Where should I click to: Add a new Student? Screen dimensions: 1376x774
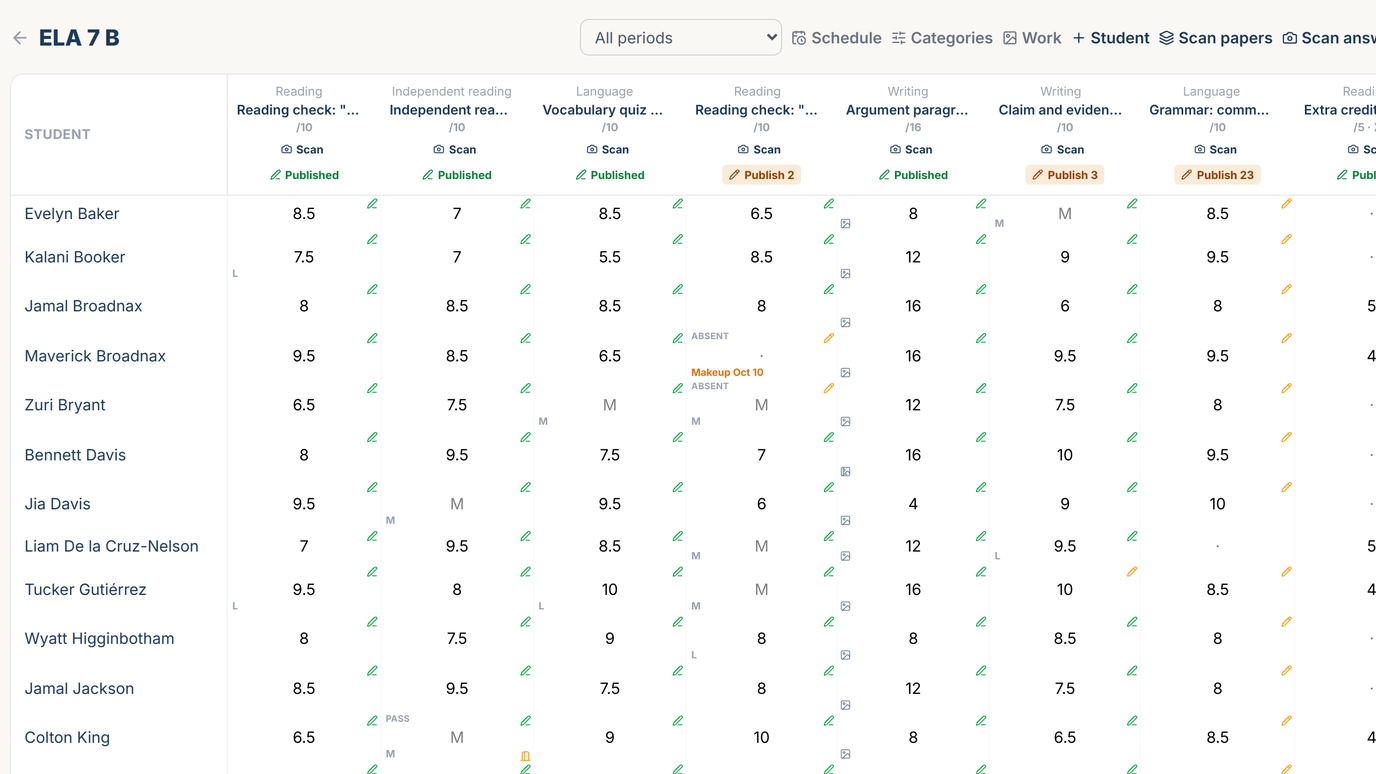pos(1111,38)
